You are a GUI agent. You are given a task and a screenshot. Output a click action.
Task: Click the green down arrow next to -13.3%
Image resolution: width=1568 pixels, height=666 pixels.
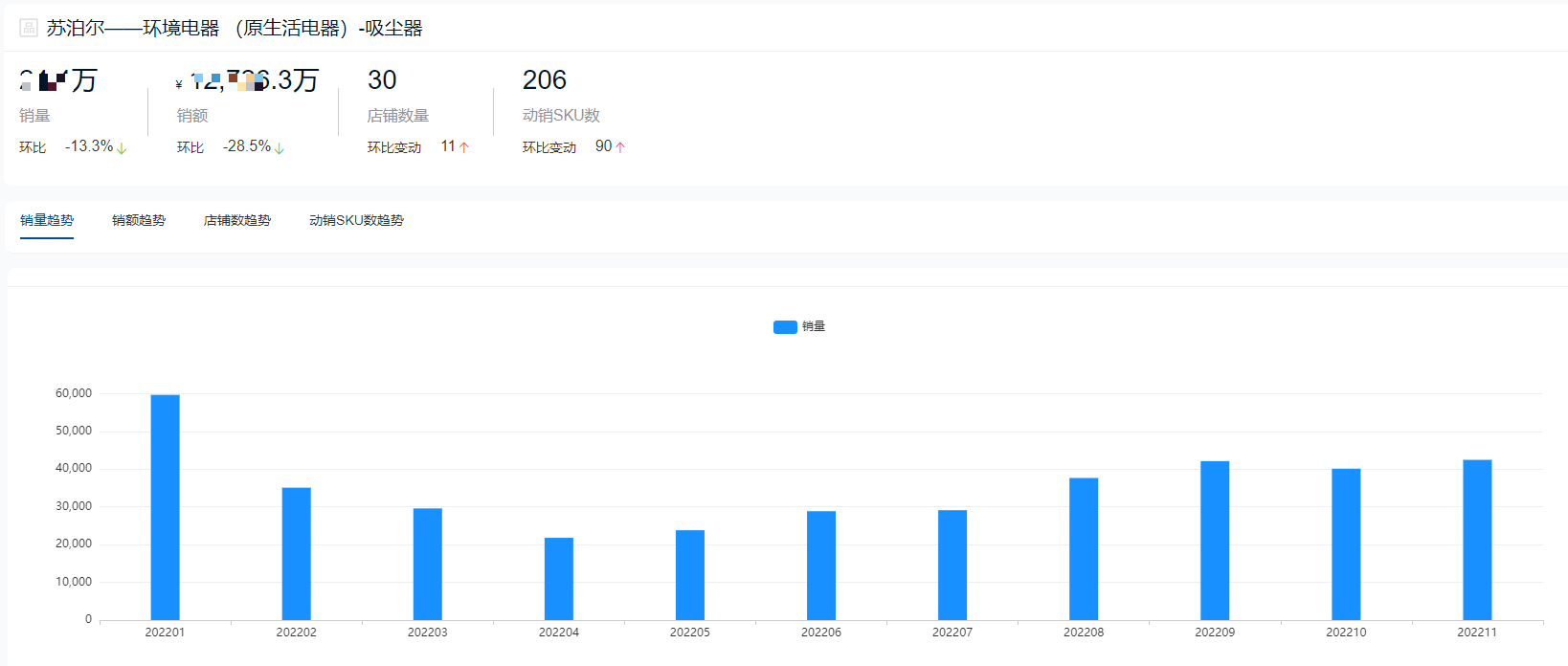(122, 148)
